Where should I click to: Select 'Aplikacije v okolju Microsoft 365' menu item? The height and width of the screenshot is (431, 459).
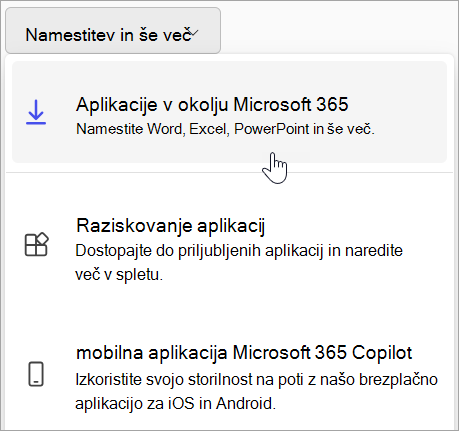tap(229, 112)
